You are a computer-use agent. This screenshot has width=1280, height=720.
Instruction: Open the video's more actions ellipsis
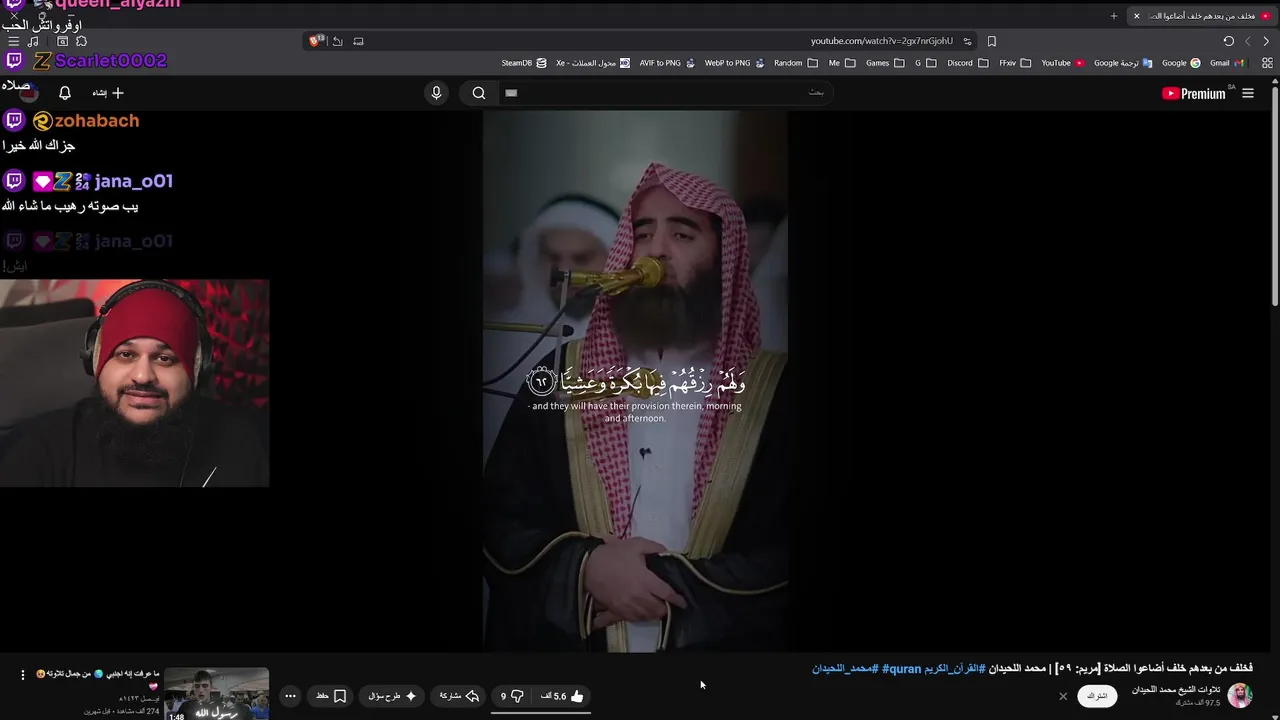290,696
